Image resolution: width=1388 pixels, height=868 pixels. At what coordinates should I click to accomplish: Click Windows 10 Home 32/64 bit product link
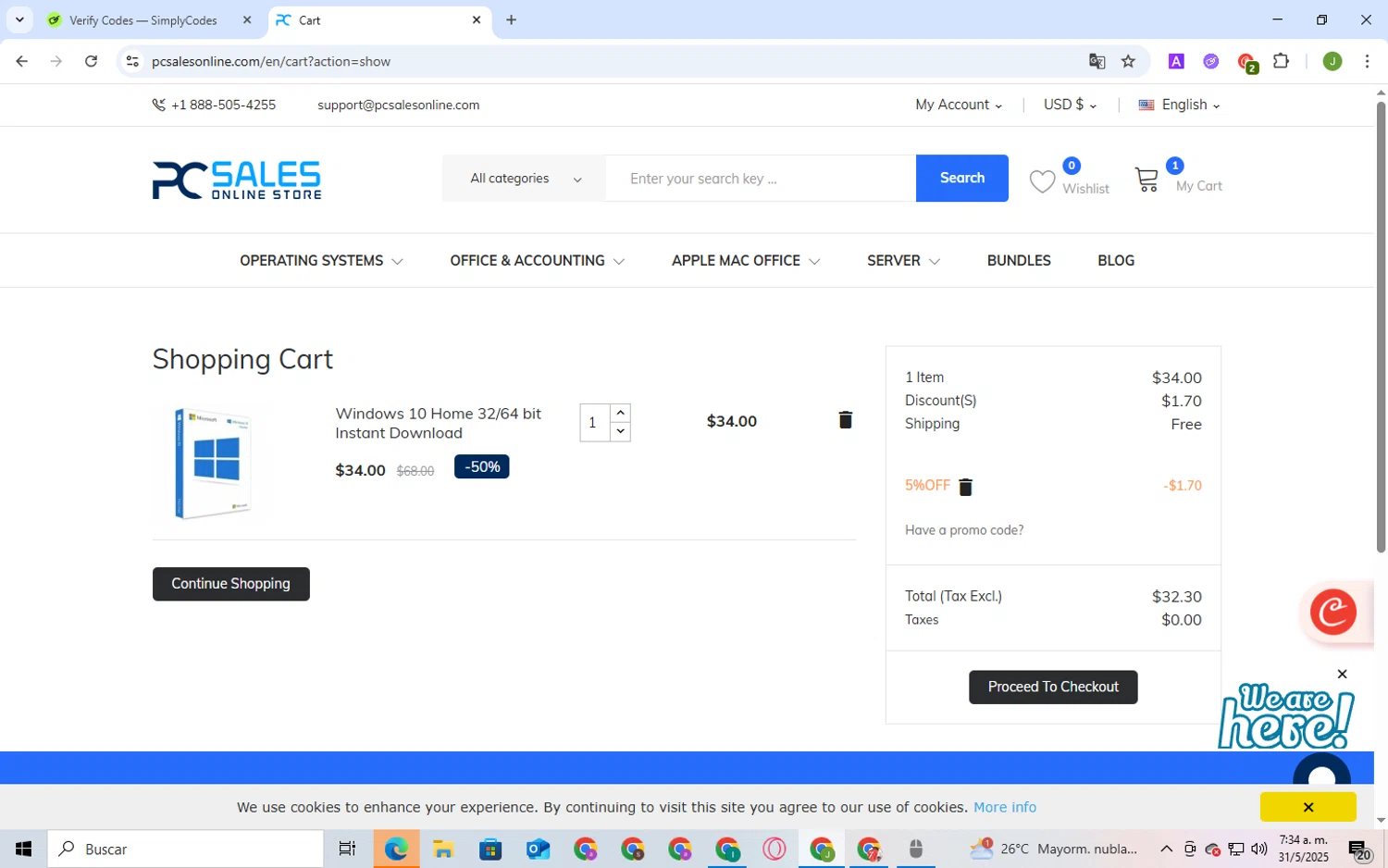439,423
